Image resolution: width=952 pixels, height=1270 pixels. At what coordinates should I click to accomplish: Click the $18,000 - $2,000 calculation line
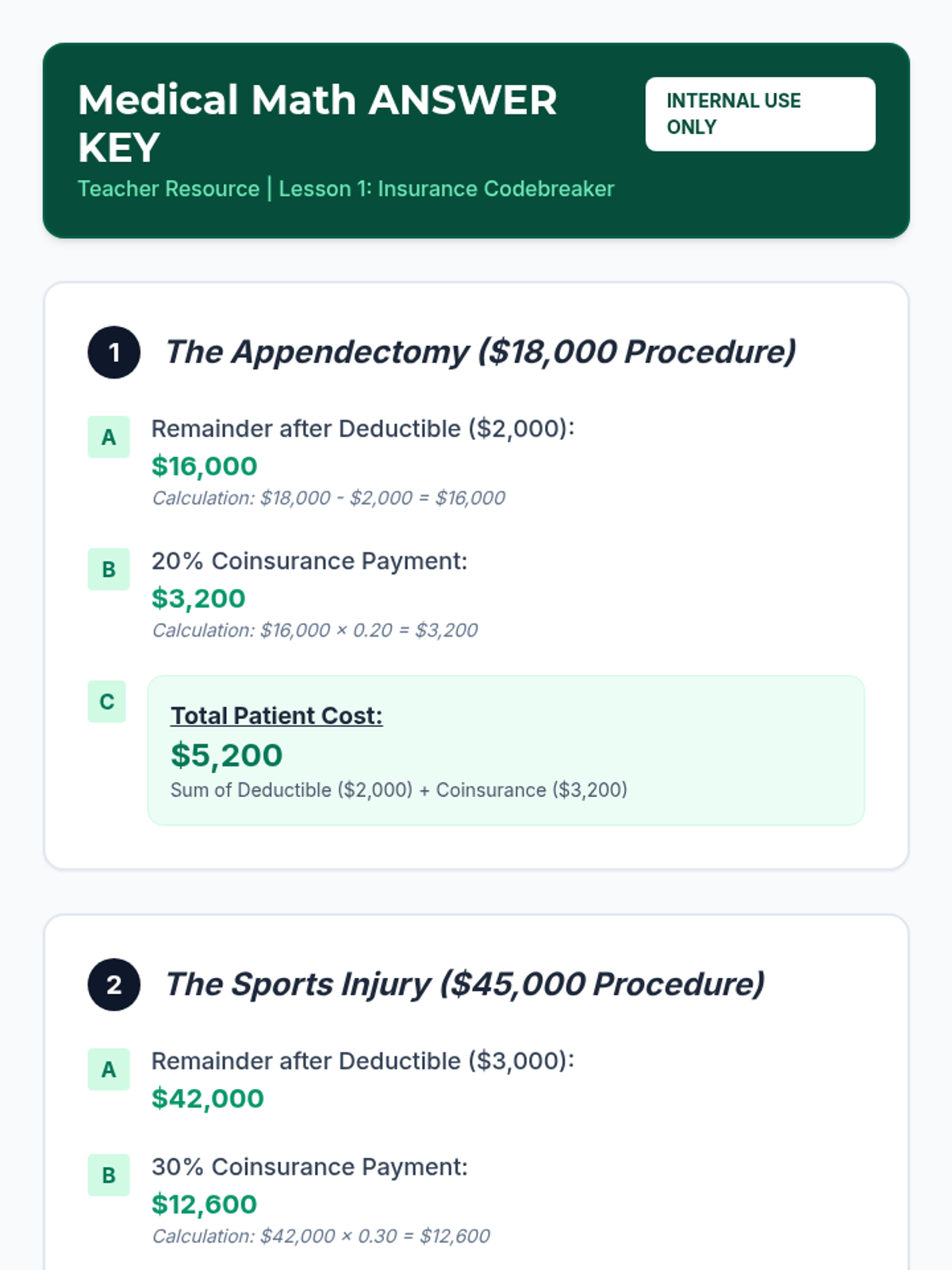coord(328,498)
